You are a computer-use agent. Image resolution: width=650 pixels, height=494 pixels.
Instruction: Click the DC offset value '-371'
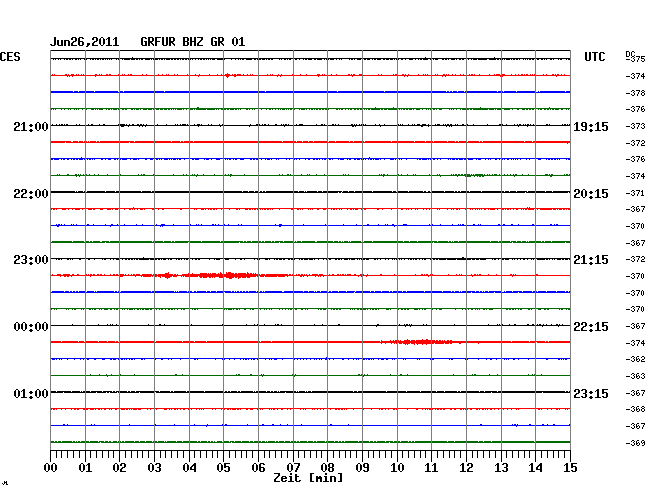(635, 193)
